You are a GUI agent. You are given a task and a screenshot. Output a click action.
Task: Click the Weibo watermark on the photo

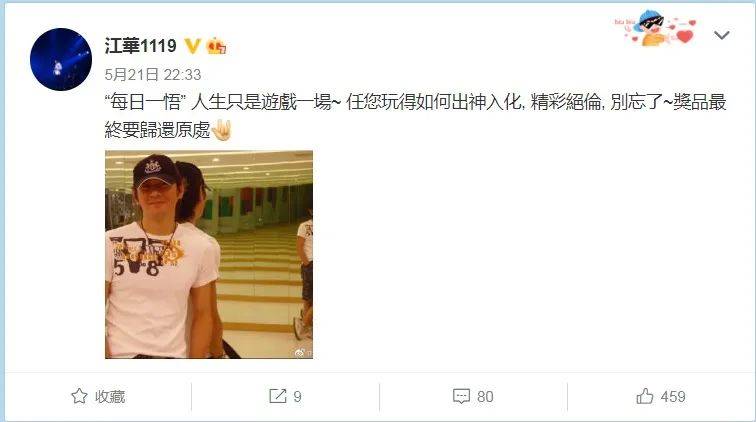coord(303,353)
